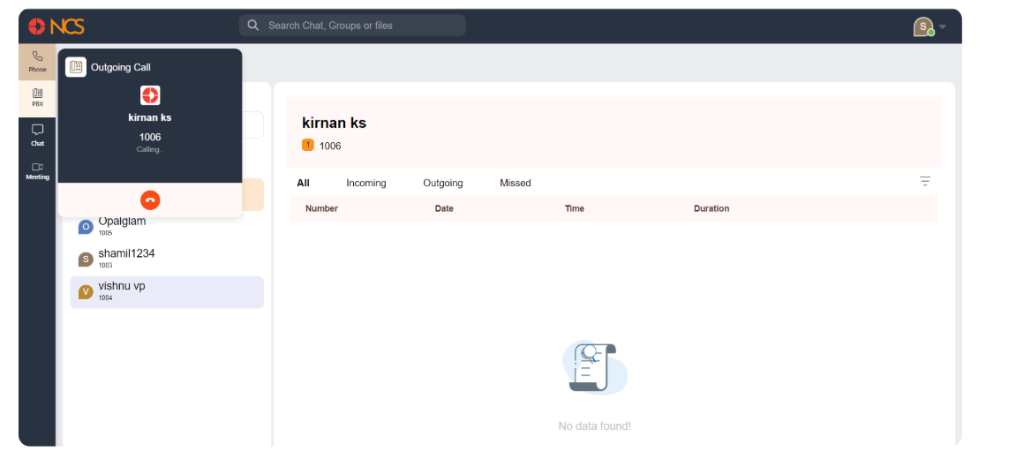Open the user profile avatar menu
1024x474 pixels.
click(923, 27)
